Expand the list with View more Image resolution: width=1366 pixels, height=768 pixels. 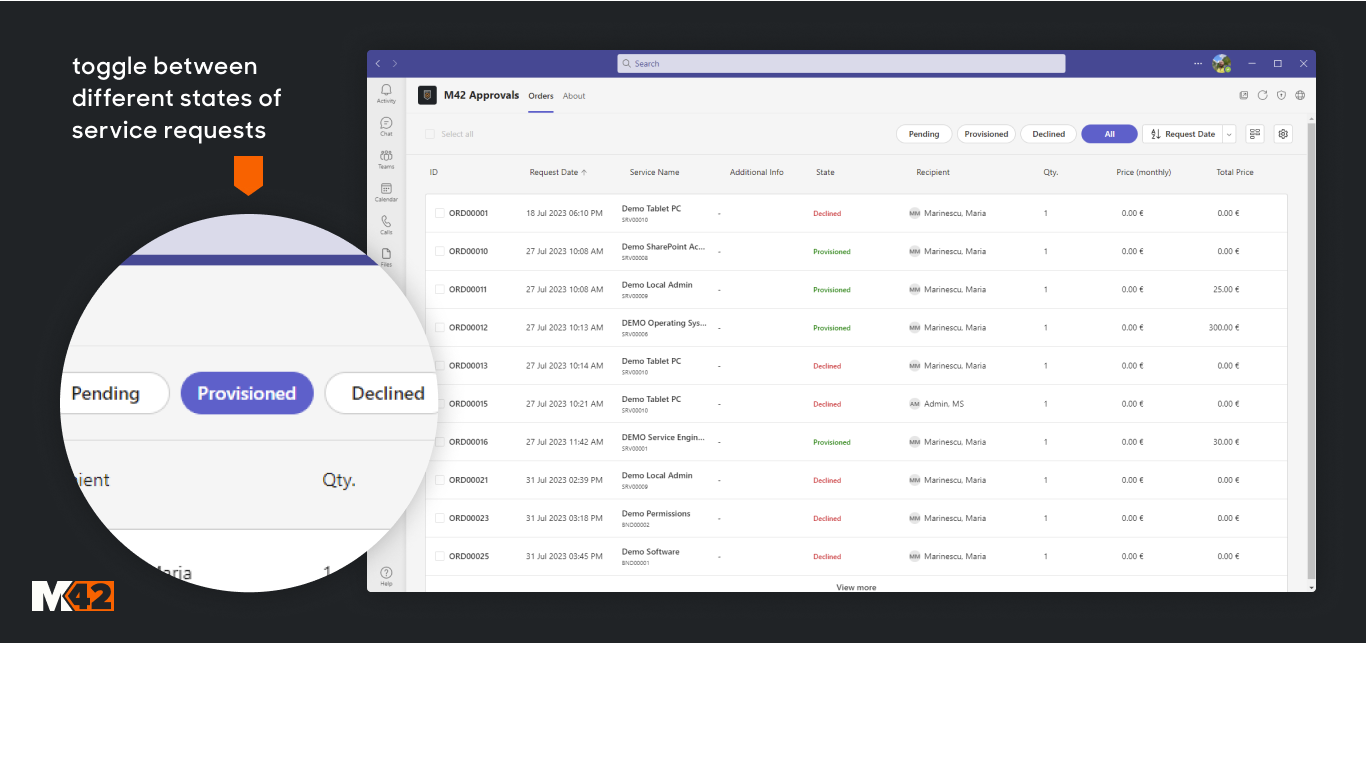pos(856,587)
